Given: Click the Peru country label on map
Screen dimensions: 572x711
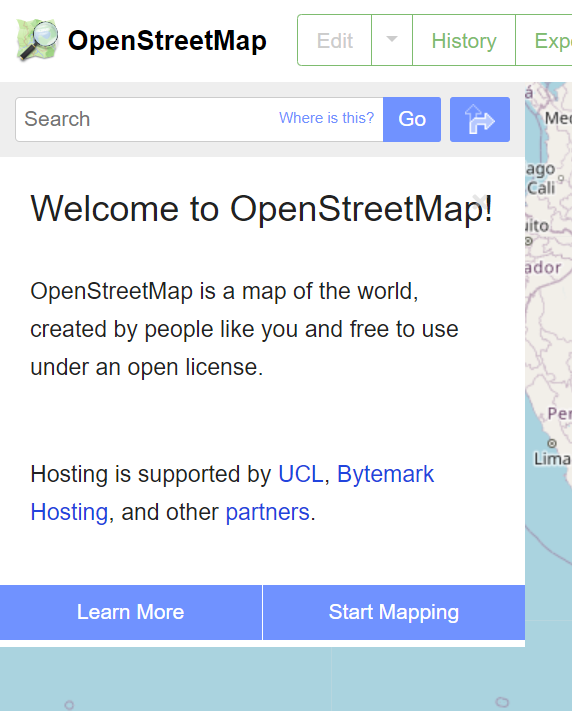Looking at the screenshot, I should tap(559, 414).
